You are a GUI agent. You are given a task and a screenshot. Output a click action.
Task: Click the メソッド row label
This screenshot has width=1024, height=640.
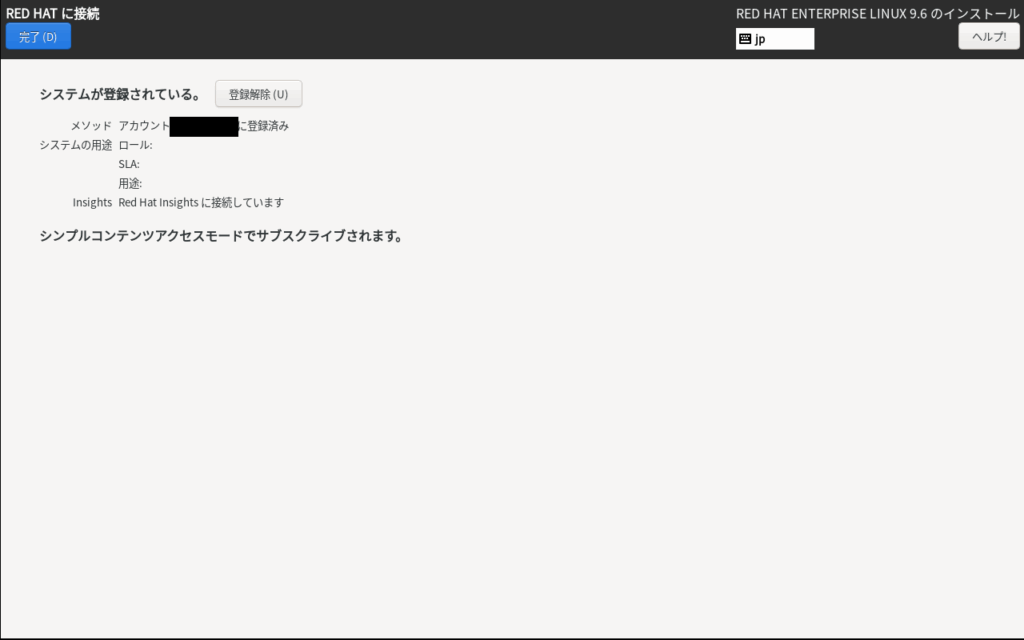point(91,126)
